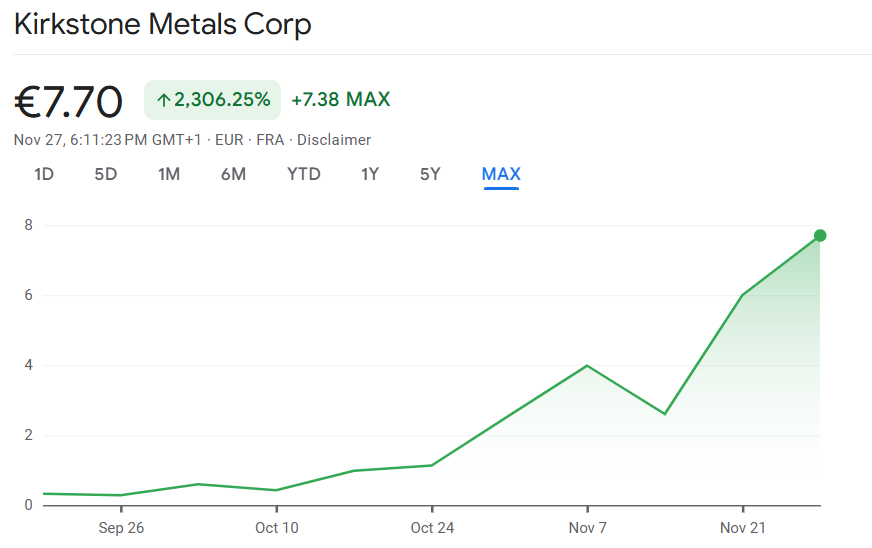
Task: Select the Oct 24 date marker
Action: point(432,528)
